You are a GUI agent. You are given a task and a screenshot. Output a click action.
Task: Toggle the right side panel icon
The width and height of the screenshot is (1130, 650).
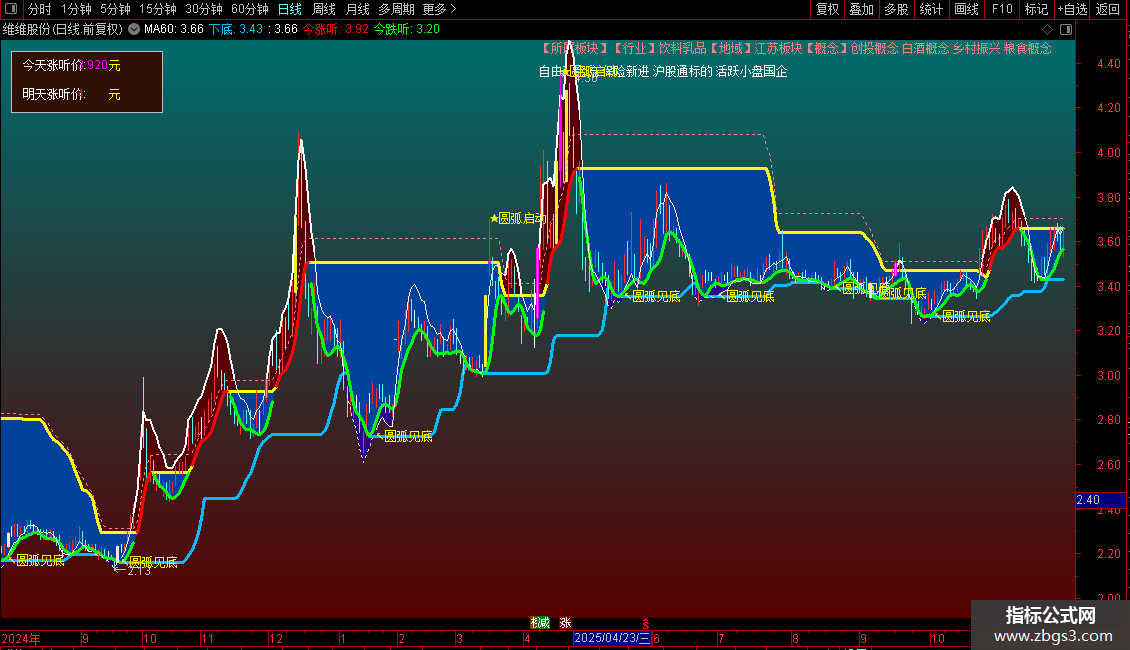(x=1066, y=30)
